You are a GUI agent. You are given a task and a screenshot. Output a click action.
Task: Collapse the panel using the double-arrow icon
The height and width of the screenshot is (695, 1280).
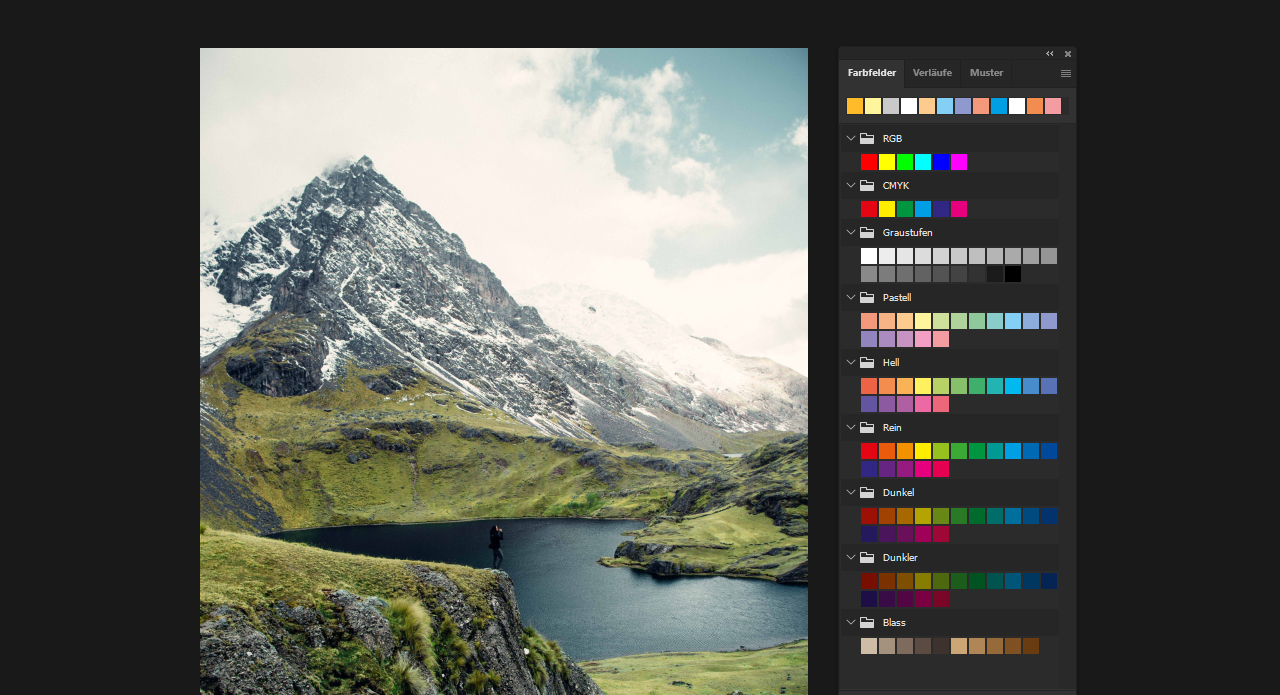[x=1050, y=54]
